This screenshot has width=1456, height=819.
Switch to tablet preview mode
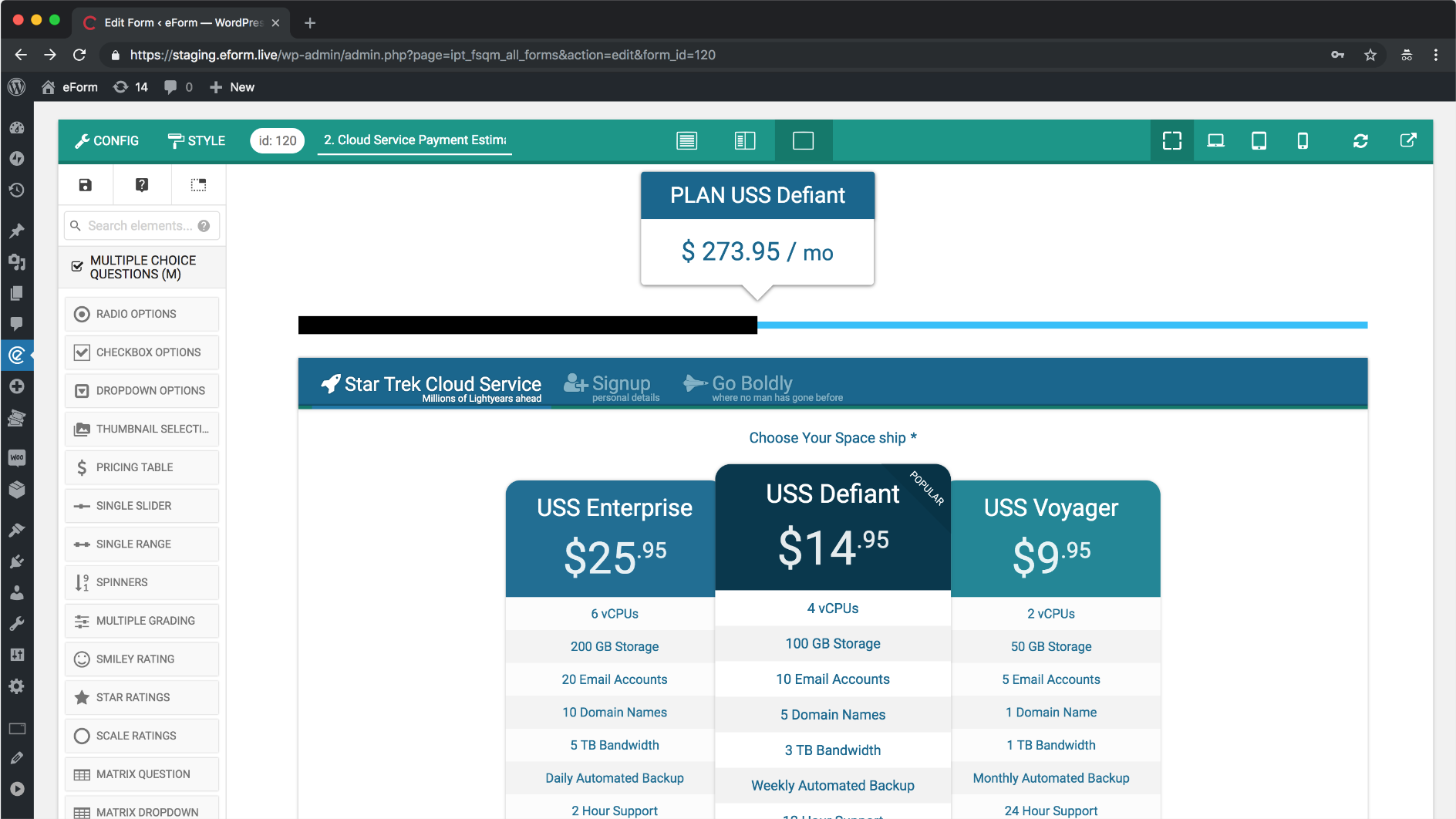[x=1259, y=140]
